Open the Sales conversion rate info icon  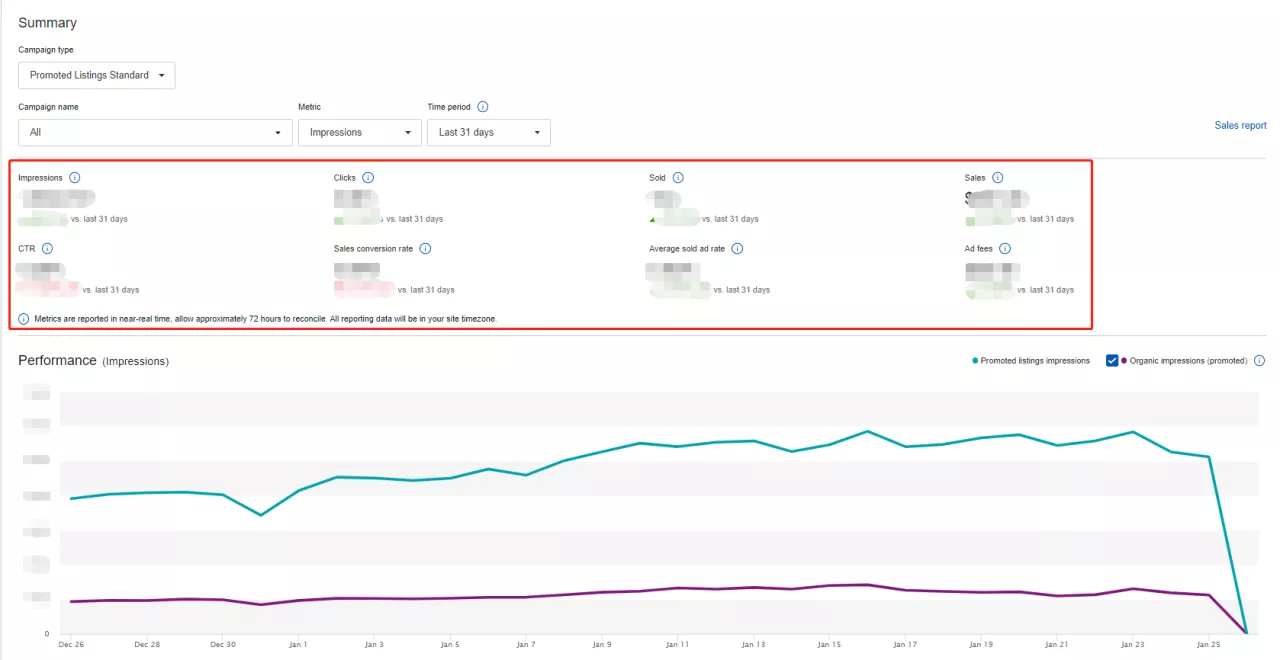pyautogui.click(x=425, y=249)
